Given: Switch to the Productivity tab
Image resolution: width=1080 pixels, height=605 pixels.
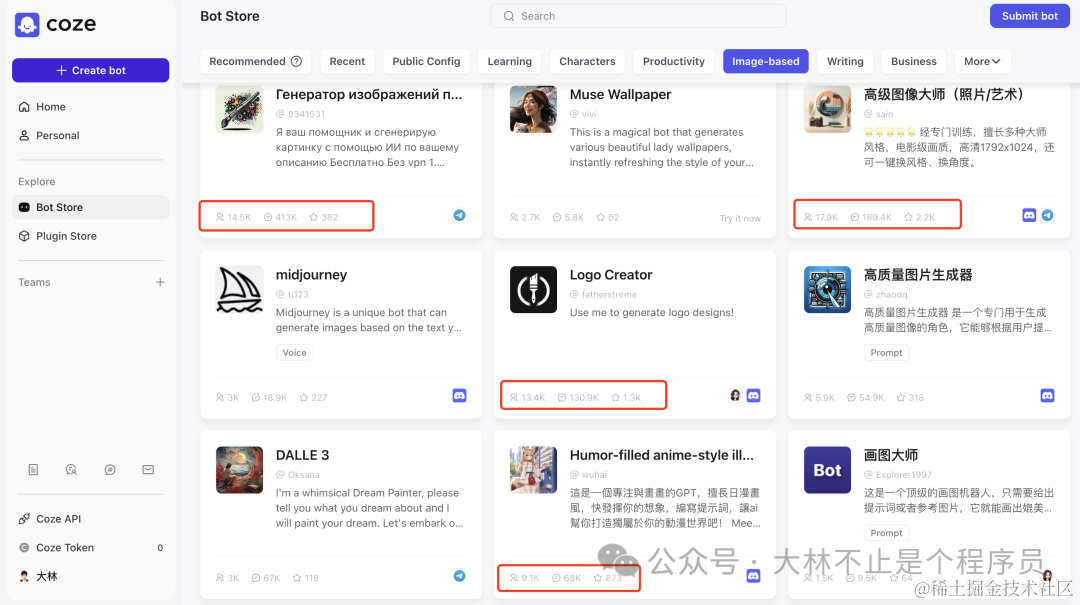Looking at the screenshot, I should pos(674,61).
